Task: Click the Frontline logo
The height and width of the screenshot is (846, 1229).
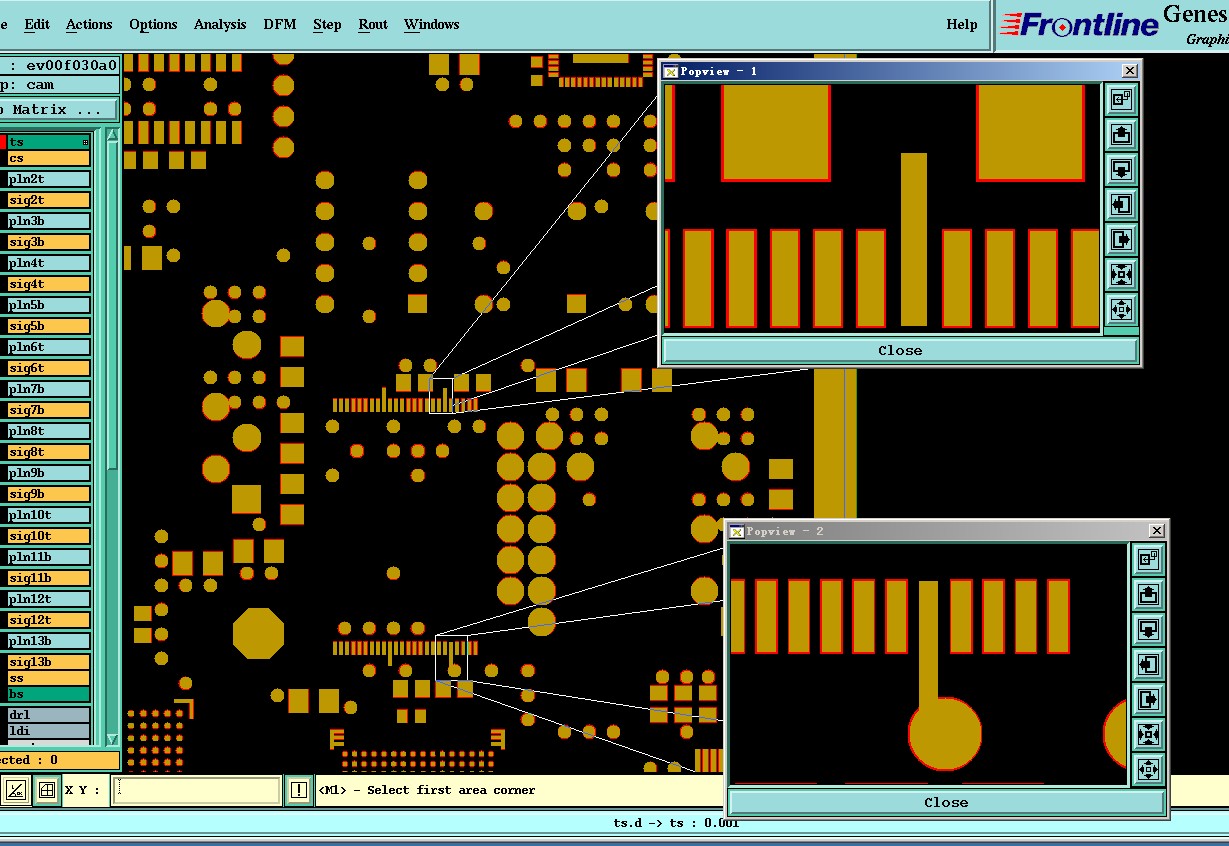Action: (x=1078, y=25)
